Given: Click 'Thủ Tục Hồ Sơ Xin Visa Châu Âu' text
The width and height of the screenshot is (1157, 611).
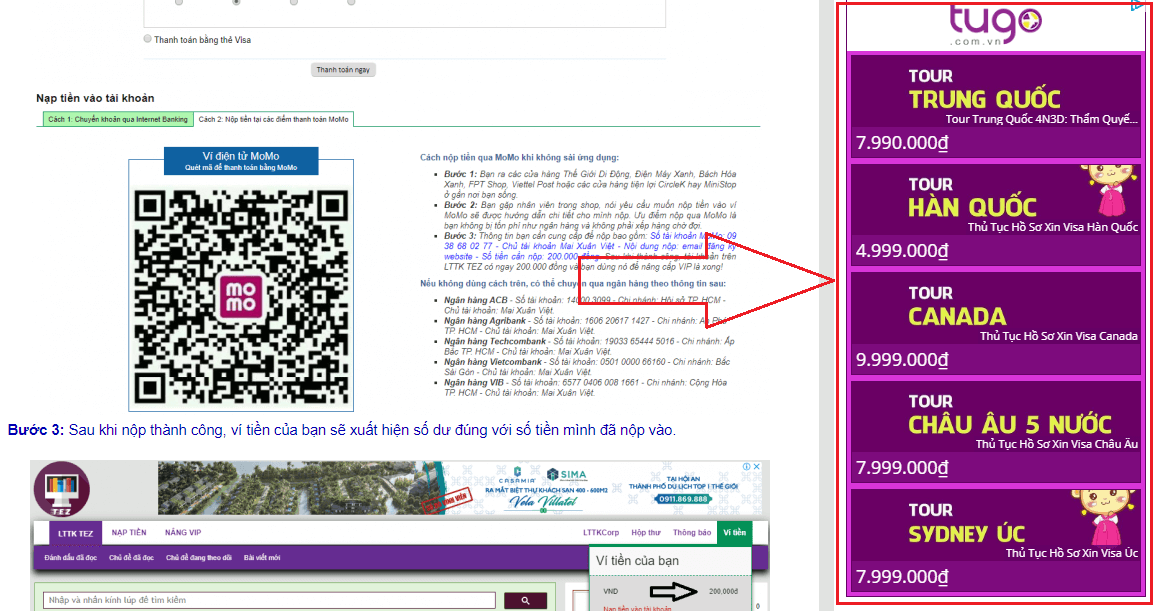Looking at the screenshot, I should click(x=1057, y=444).
